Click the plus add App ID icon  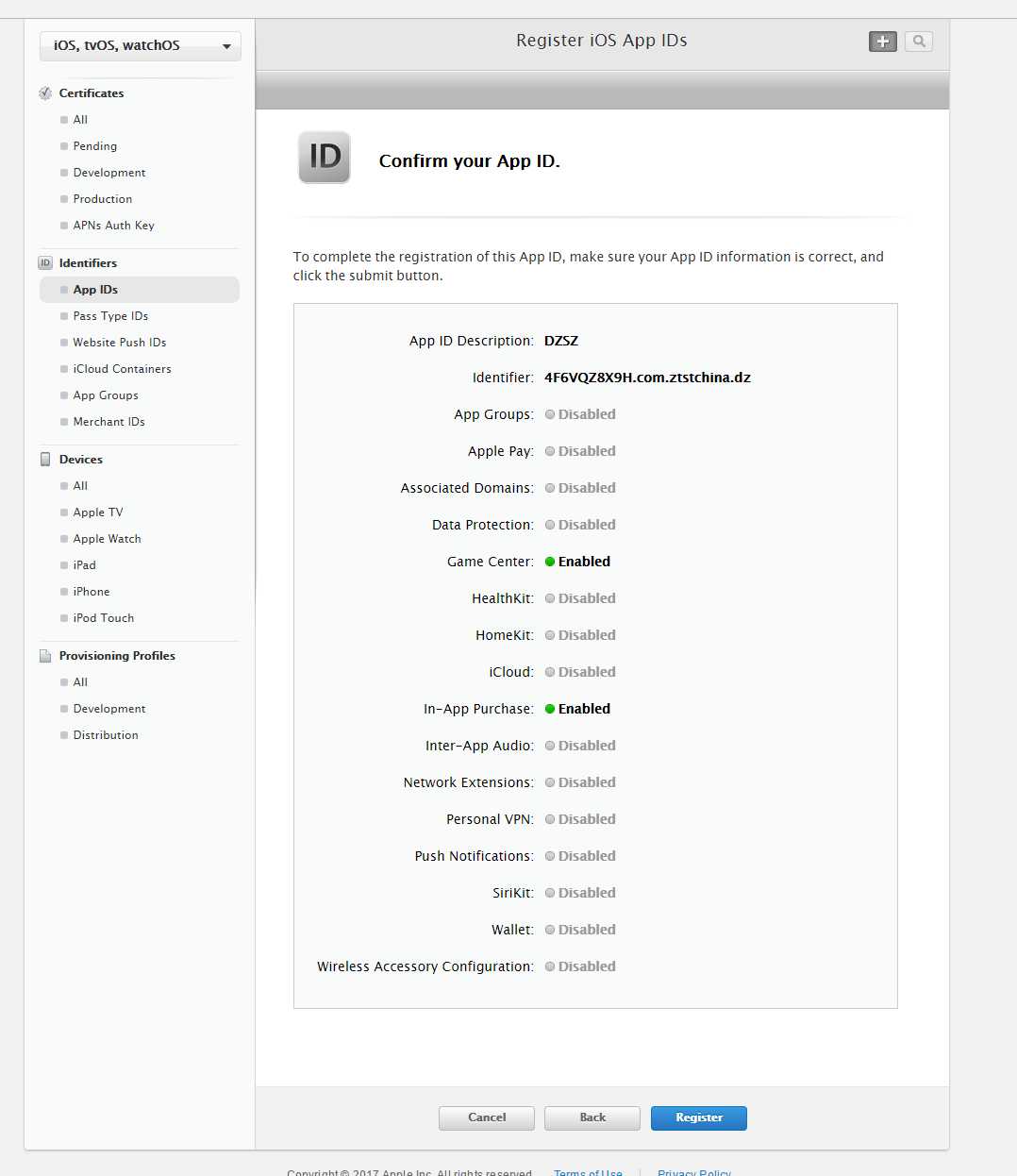coord(883,42)
